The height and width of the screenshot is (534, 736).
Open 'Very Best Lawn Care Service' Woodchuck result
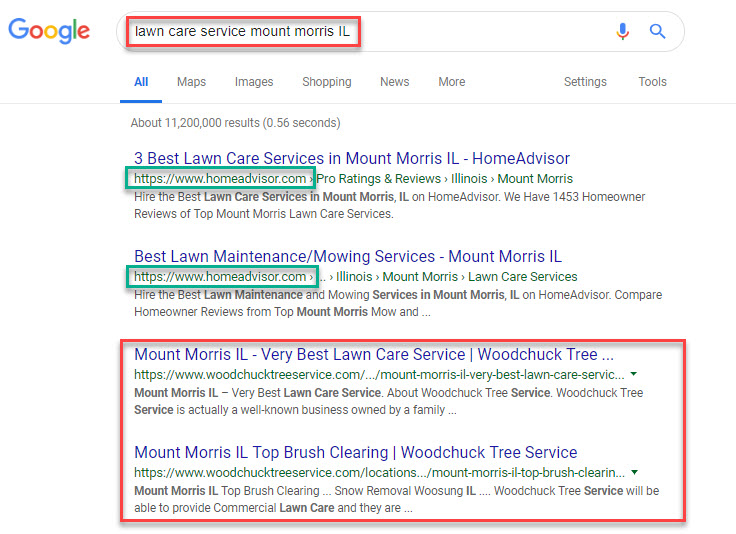pyautogui.click(x=374, y=354)
